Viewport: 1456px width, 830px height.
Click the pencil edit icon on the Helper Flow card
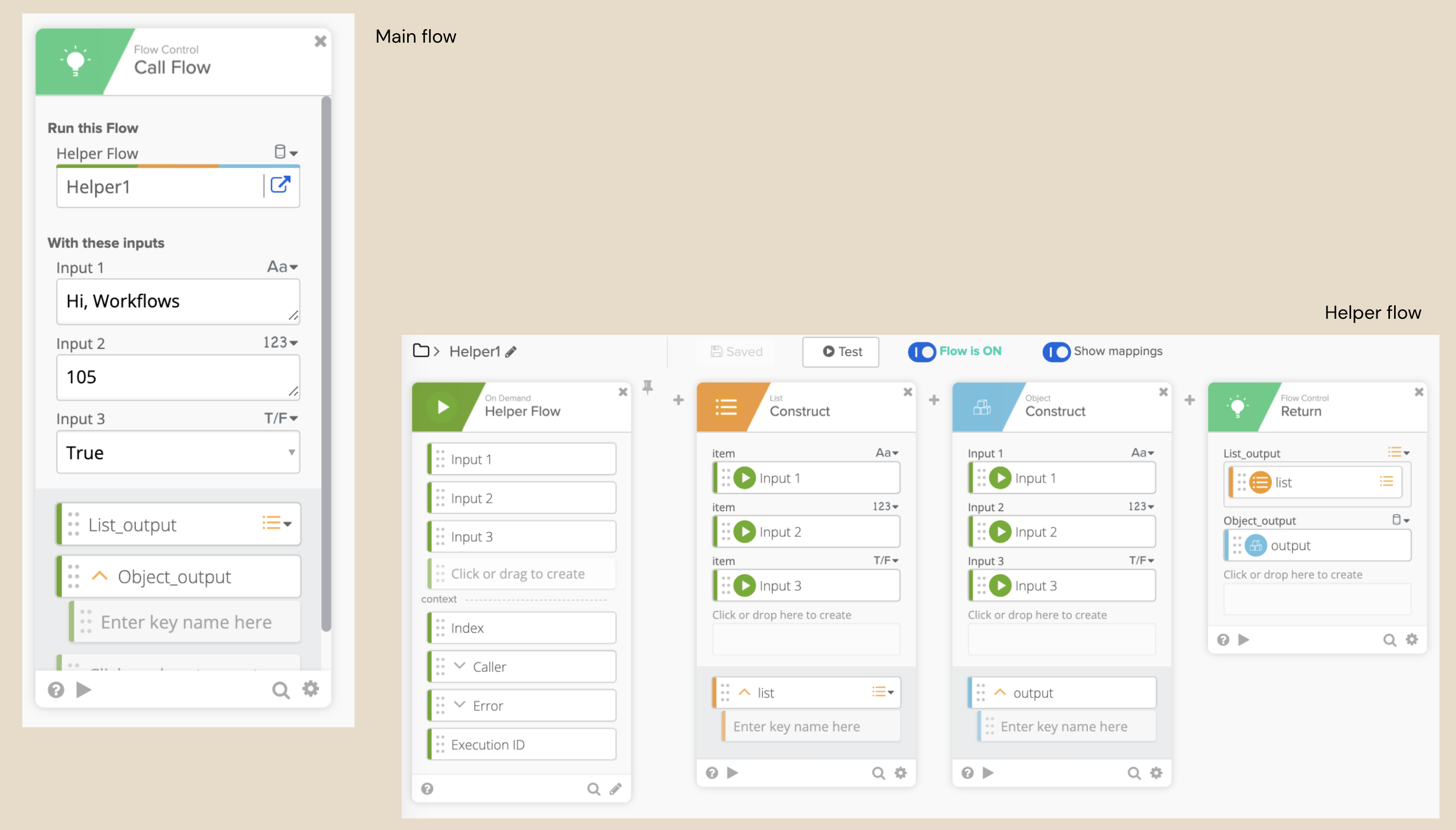point(615,788)
